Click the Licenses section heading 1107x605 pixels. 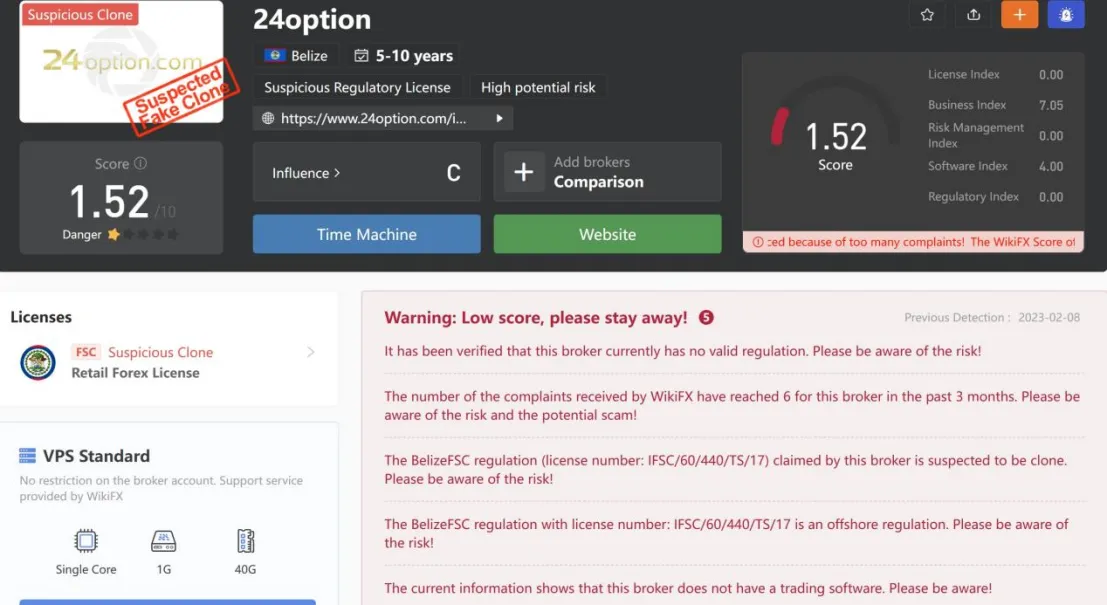point(41,317)
